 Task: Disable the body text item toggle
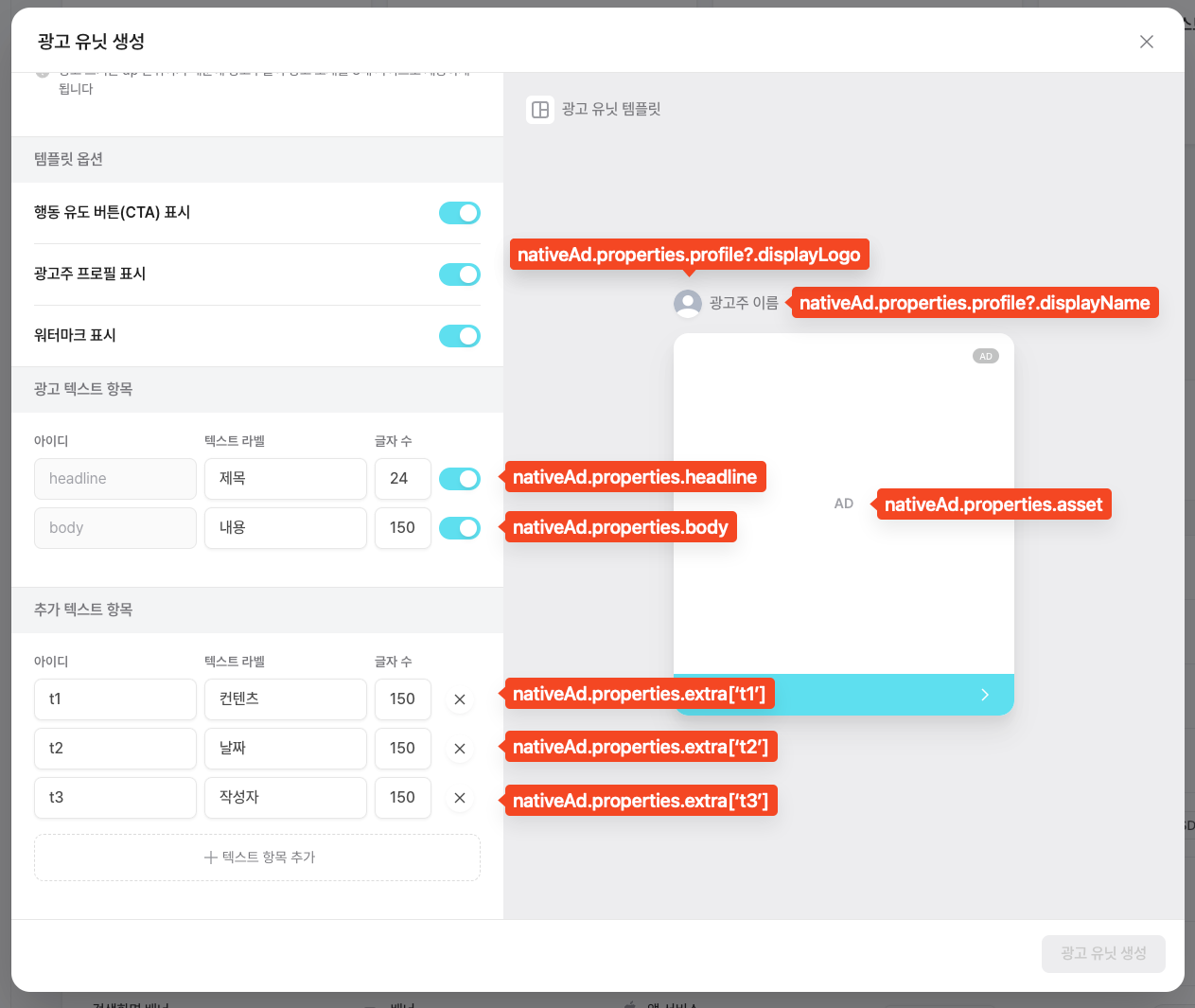click(x=460, y=528)
